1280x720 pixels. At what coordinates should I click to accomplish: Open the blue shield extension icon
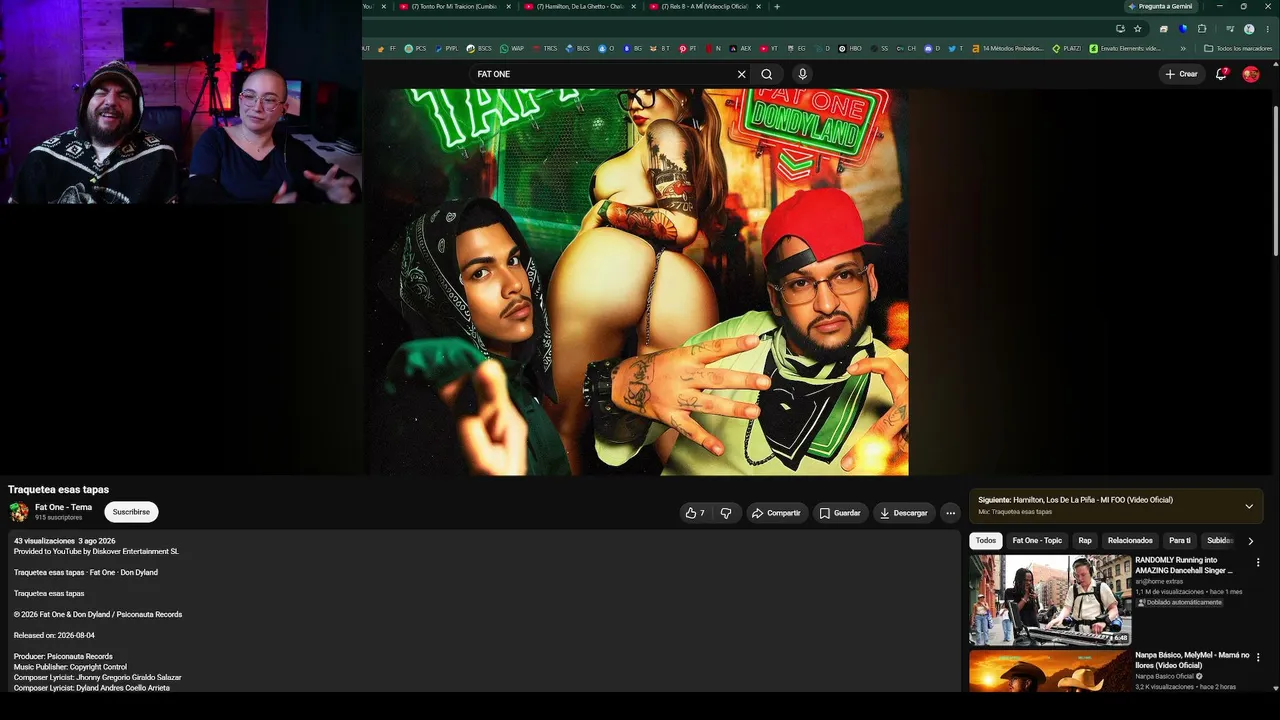coord(1183,29)
